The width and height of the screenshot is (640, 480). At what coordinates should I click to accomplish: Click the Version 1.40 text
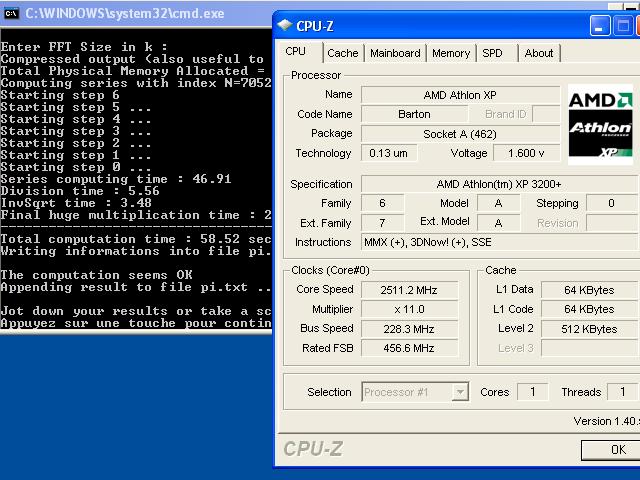click(x=607, y=421)
